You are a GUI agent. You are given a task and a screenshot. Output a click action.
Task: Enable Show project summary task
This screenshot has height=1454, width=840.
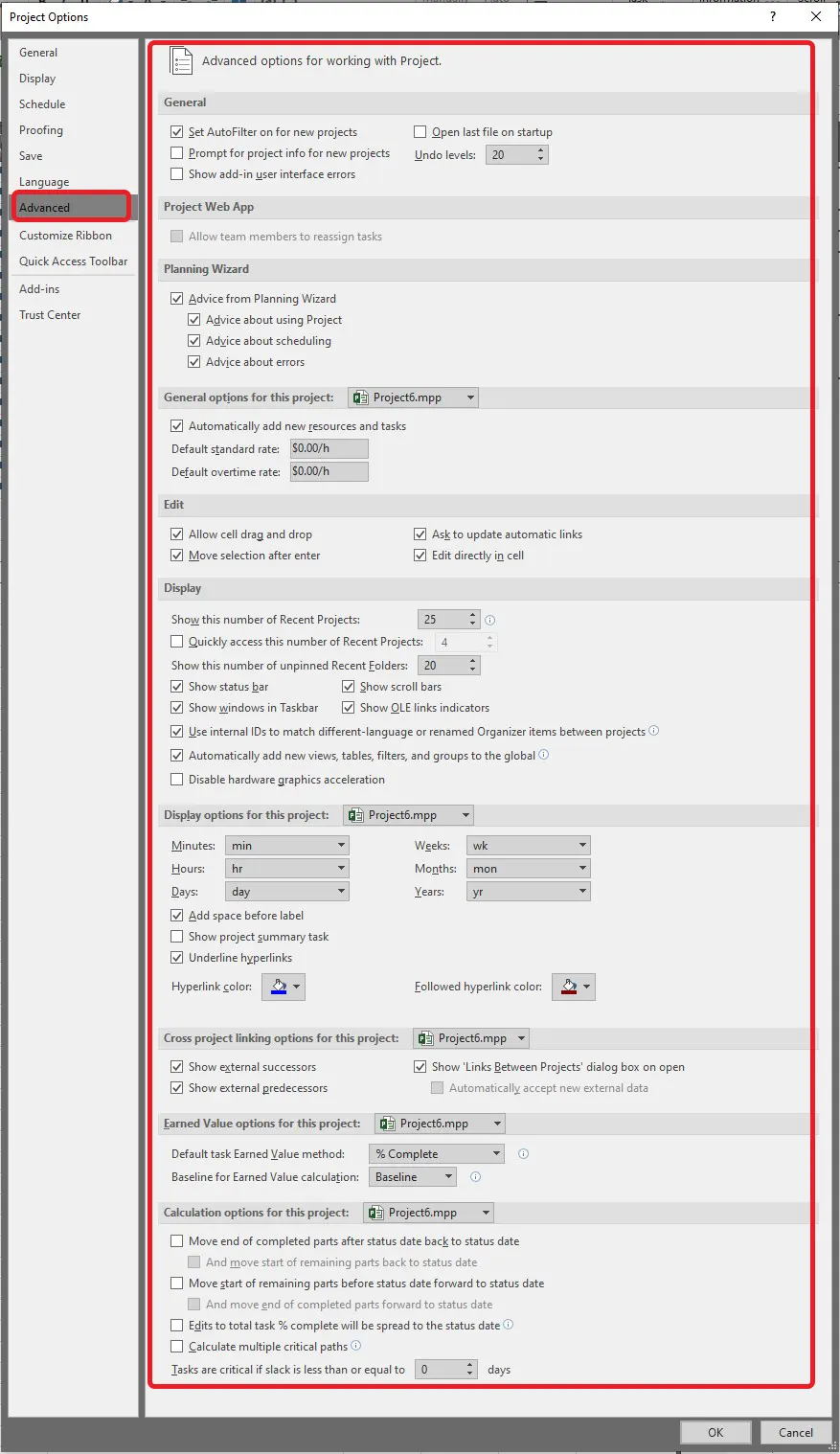pos(176,937)
